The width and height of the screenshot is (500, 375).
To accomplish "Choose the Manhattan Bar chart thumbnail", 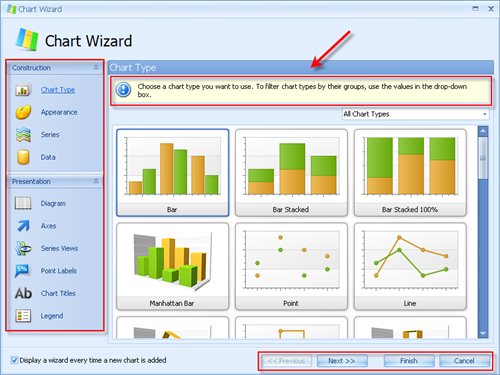I will pos(173,266).
